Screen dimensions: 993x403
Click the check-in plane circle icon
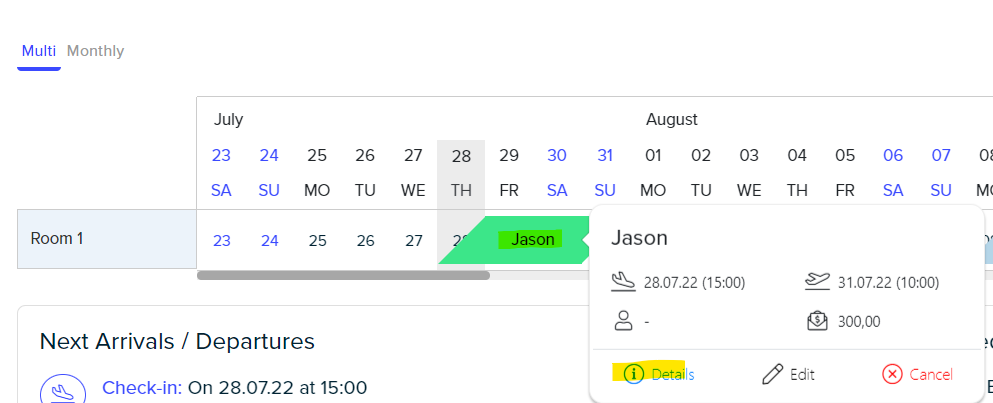coord(63,389)
